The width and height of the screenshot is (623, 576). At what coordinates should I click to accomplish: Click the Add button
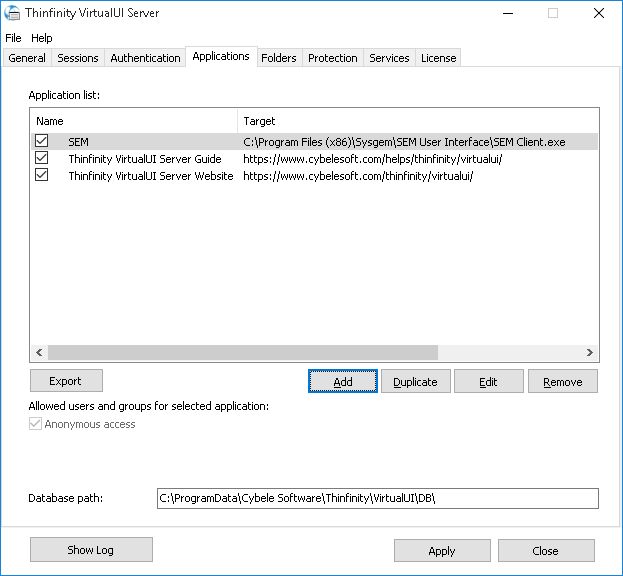pyautogui.click(x=343, y=382)
